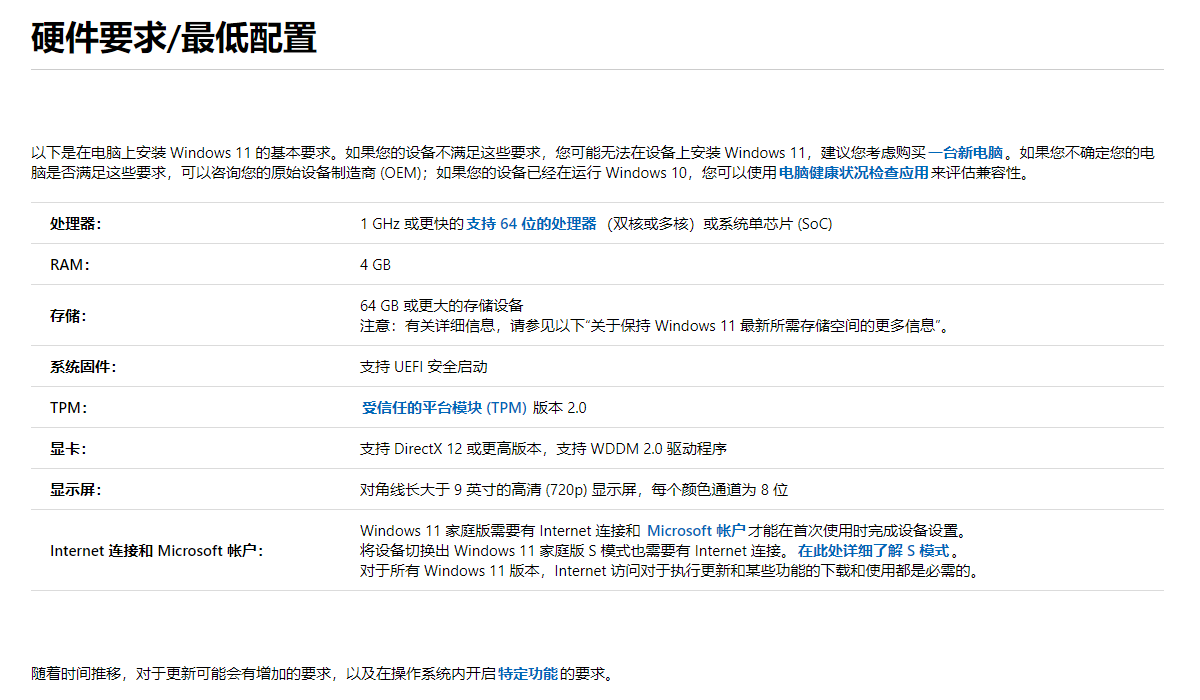Open the 一台新电脑 link

[966, 153]
